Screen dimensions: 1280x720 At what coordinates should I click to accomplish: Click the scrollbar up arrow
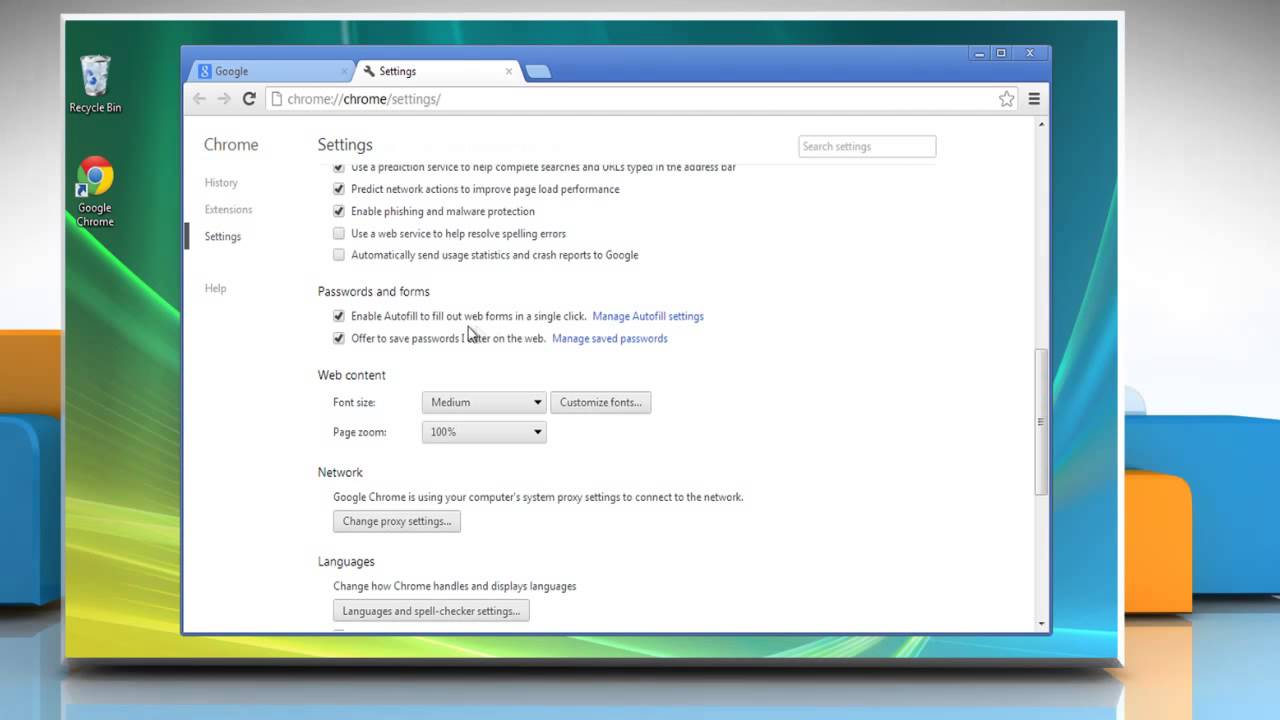coord(1041,124)
